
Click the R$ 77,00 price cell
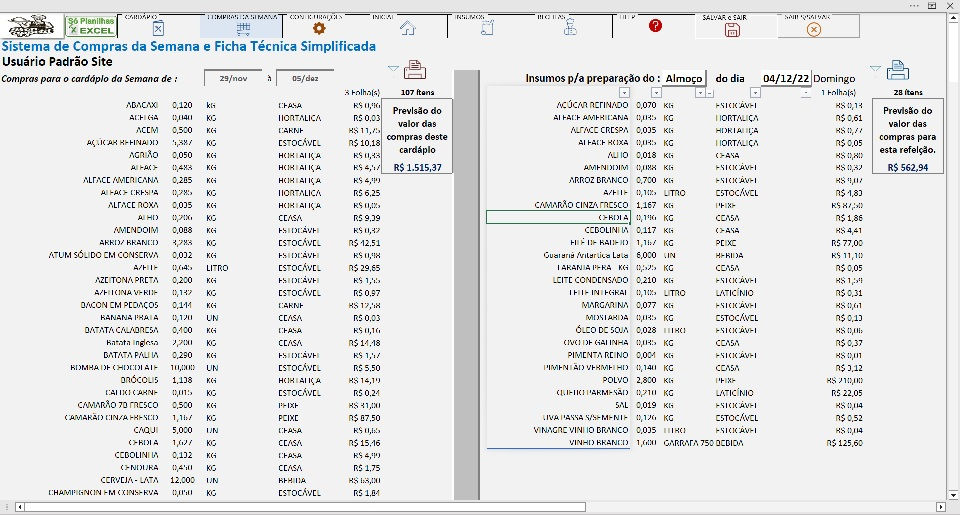847,242
